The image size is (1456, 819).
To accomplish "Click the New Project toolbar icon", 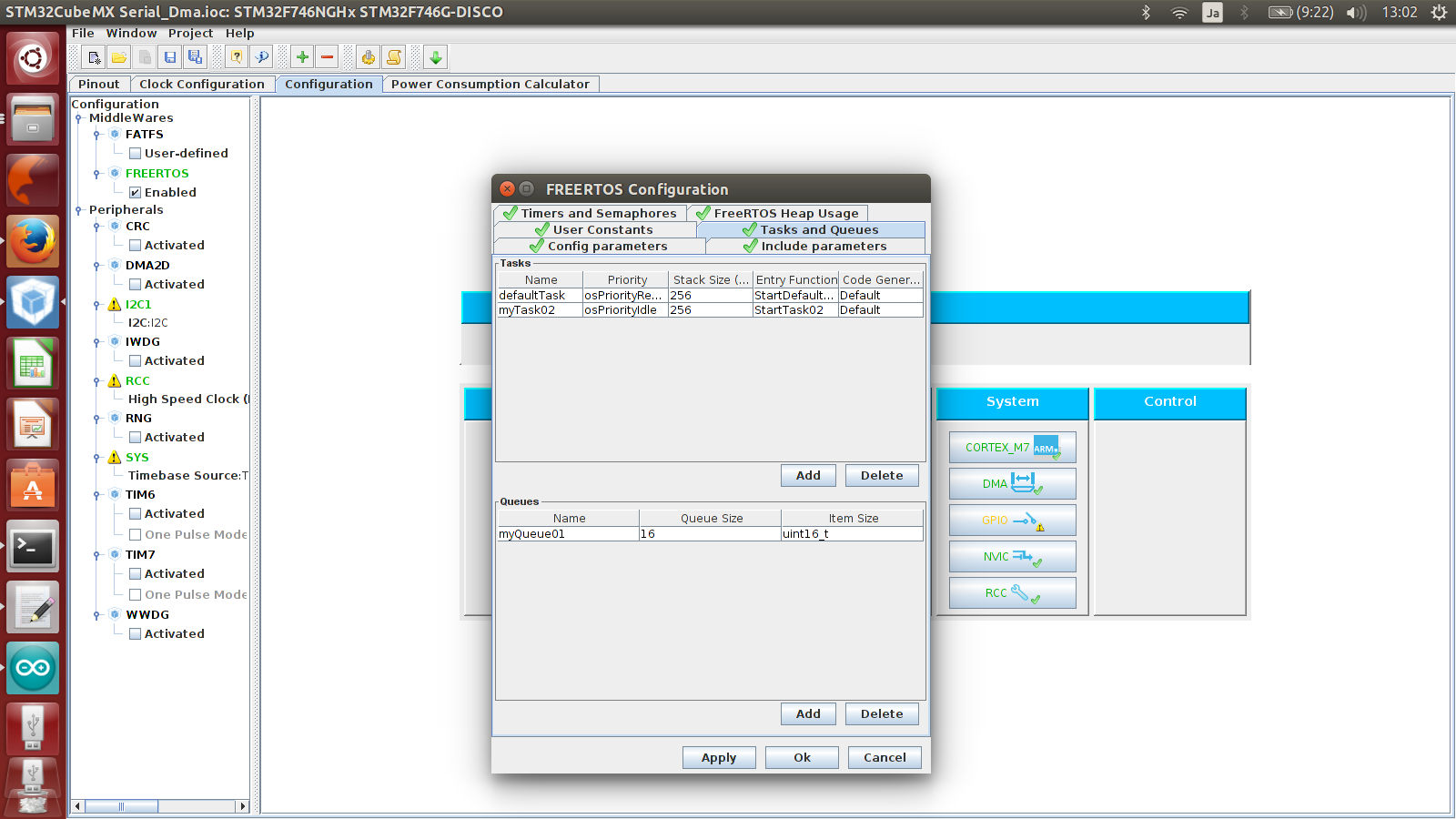I will 94,57.
